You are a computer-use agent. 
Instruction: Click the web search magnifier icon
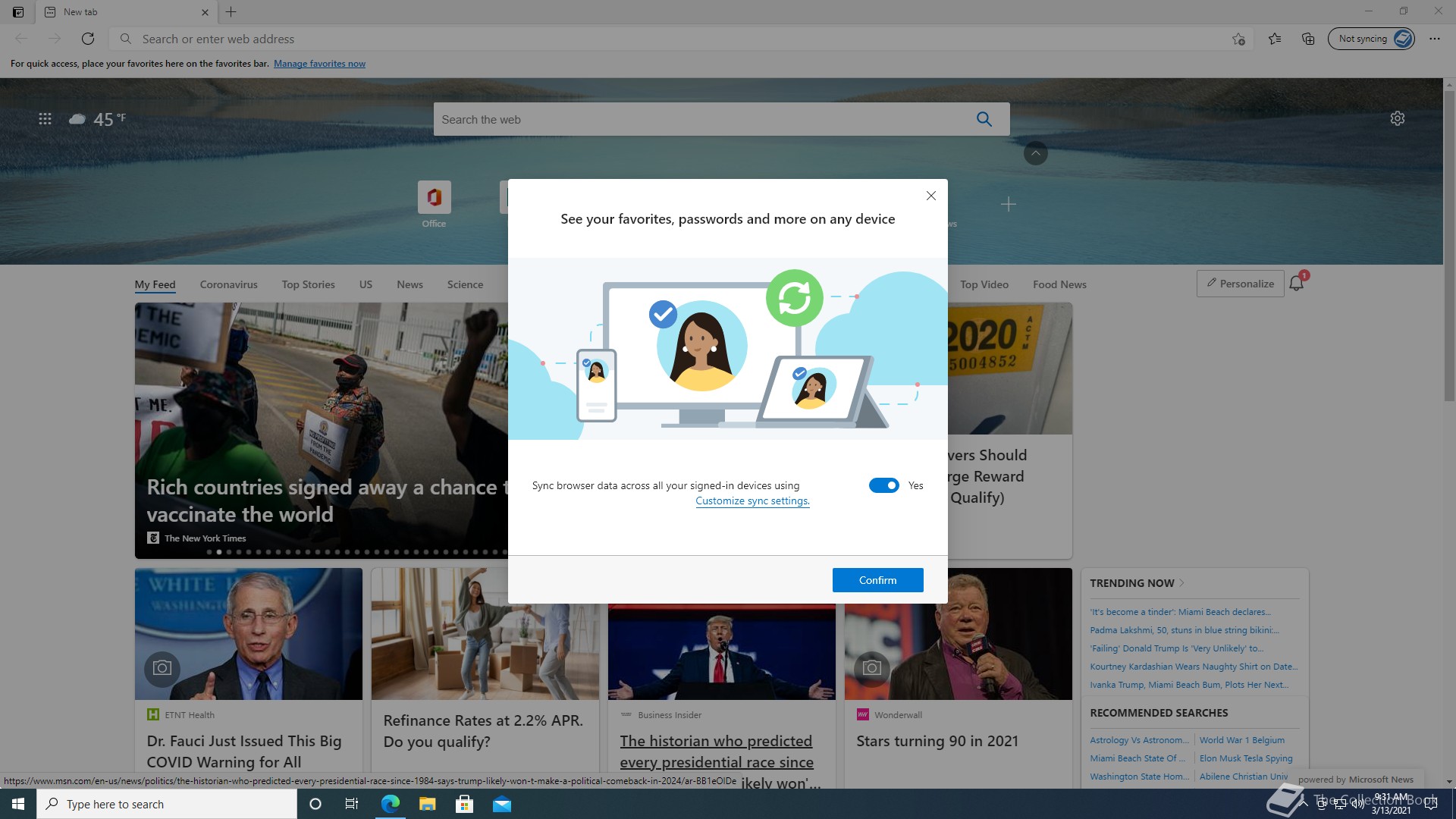(x=984, y=119)
